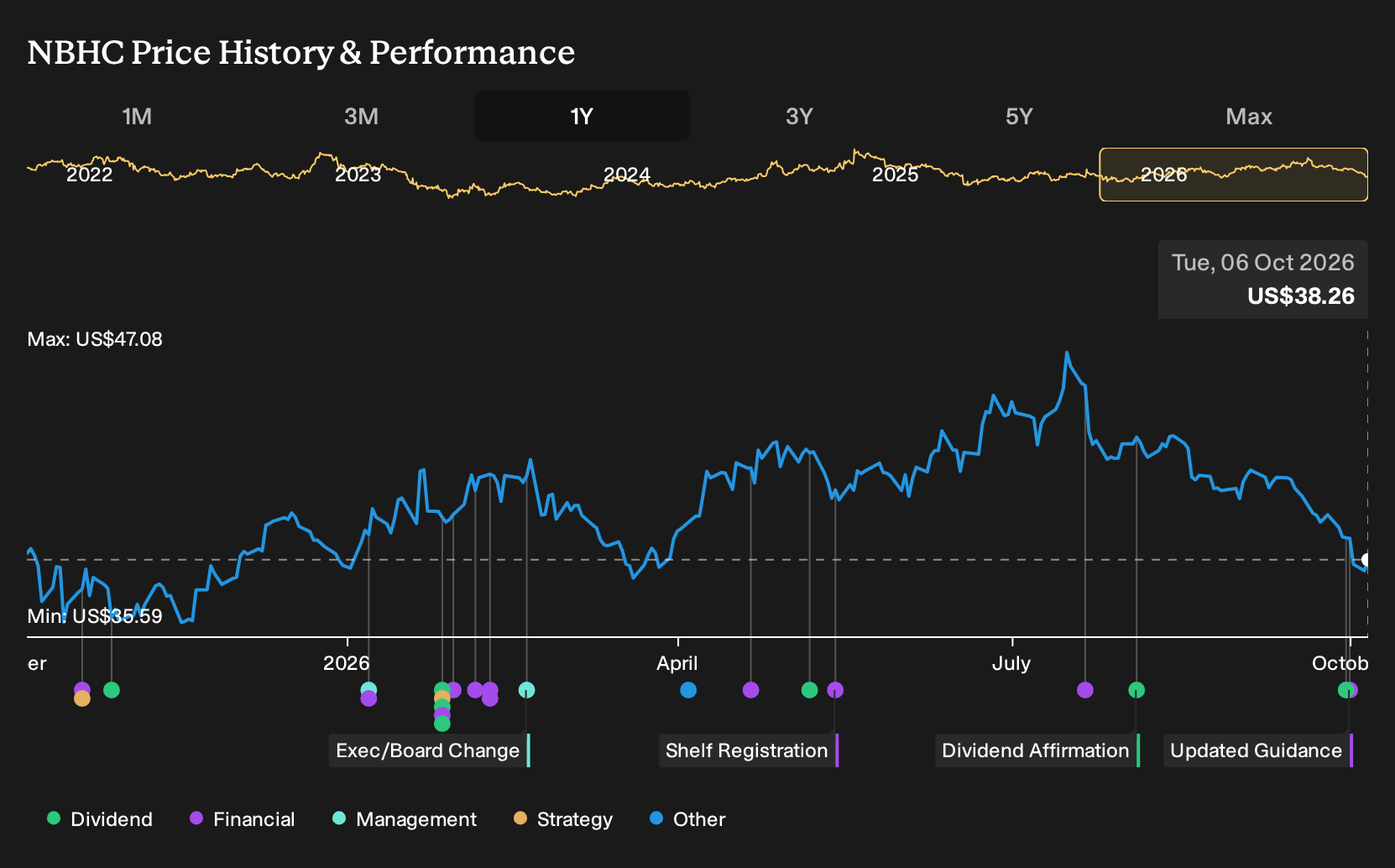Select the 1Y time range tab
The width and height of the screenshot is (1395, 868).
click(583, 116)
